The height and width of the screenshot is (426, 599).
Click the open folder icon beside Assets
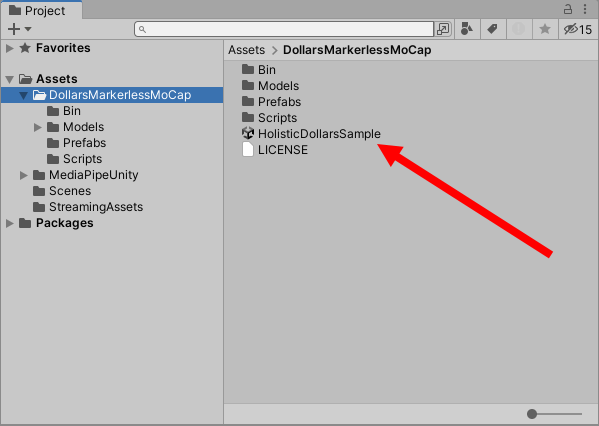[26, 79]
